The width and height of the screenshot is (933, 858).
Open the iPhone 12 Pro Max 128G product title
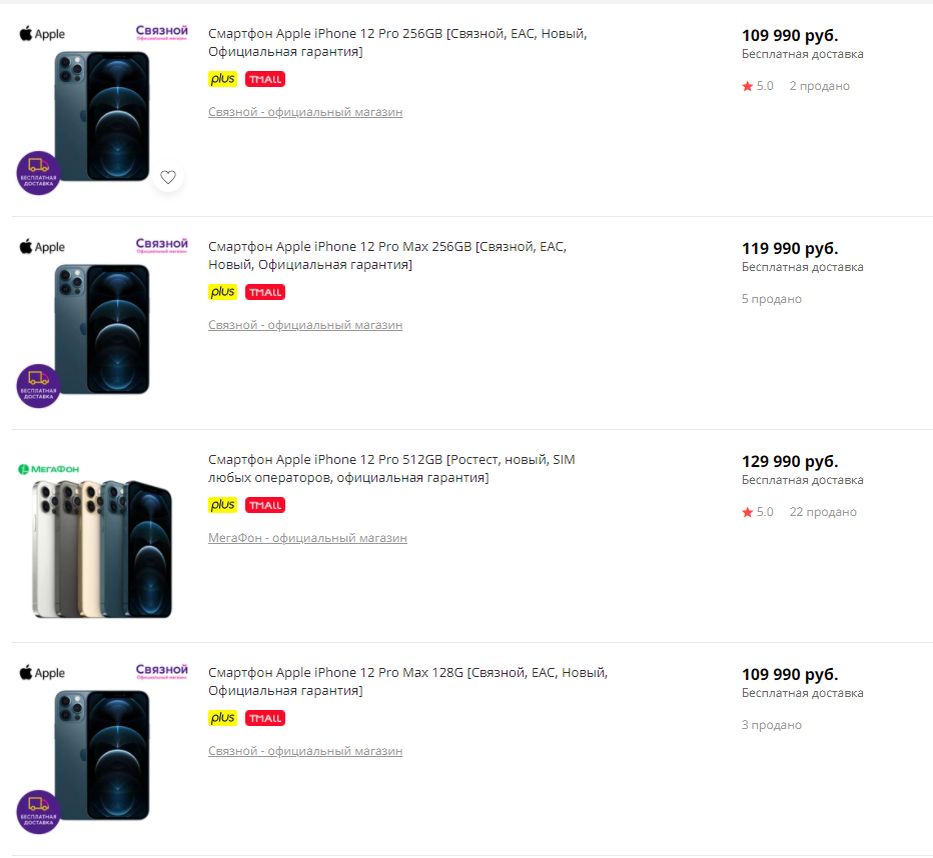[395, 682]
